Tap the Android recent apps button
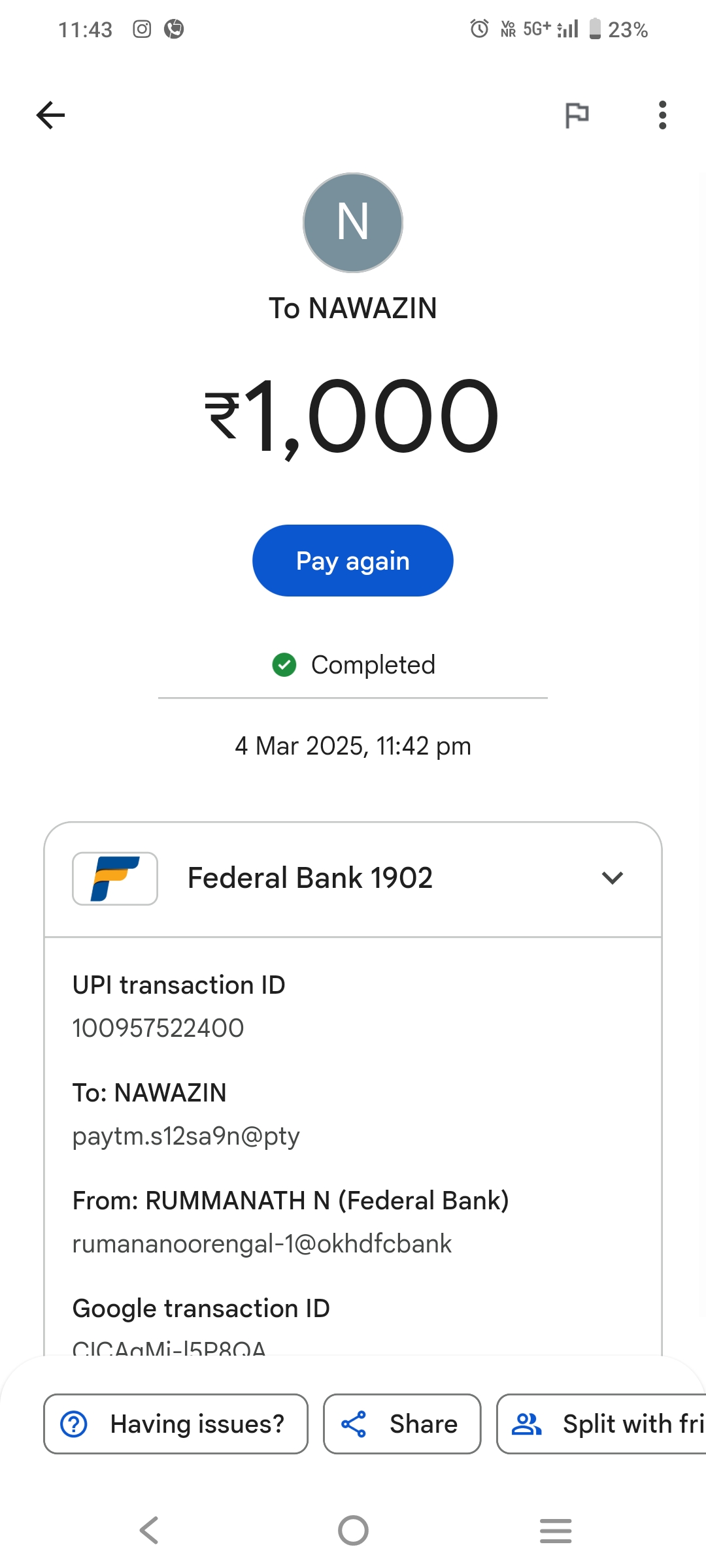The height and width of the screenshot is (1568, 706). [556, 1530]
